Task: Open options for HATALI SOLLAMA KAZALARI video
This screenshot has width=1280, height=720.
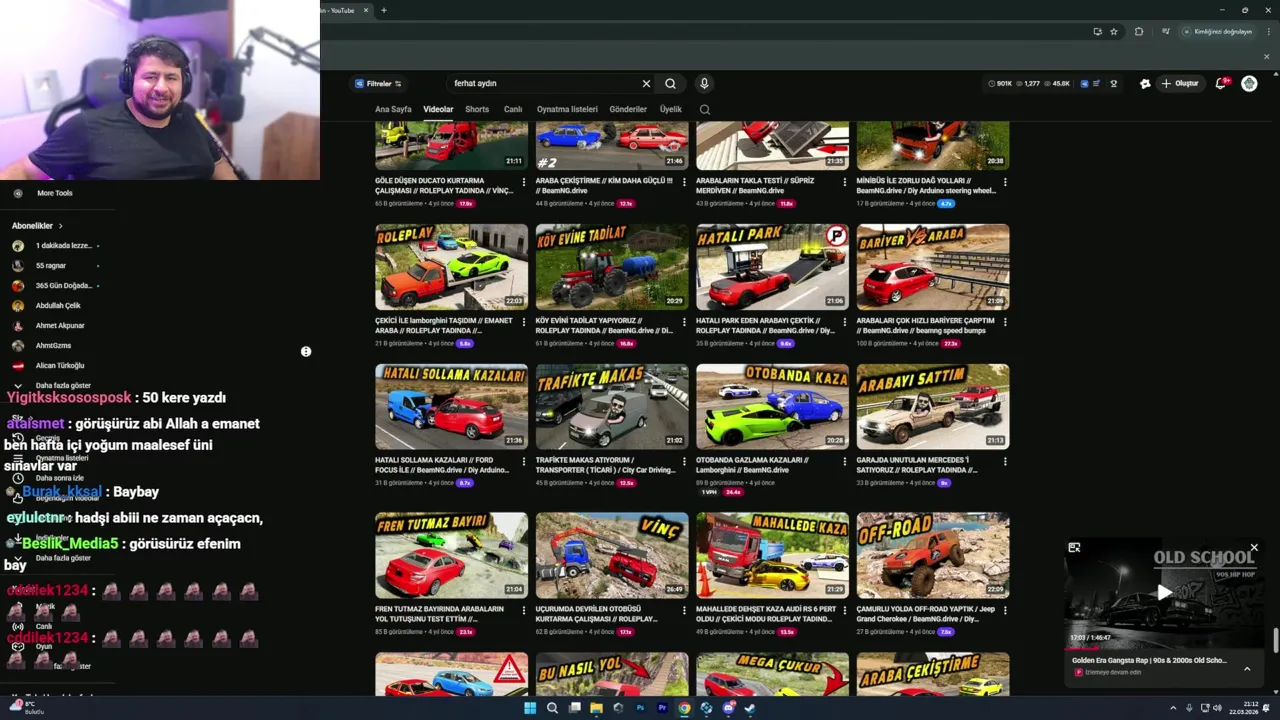Action: coord(524,462)
